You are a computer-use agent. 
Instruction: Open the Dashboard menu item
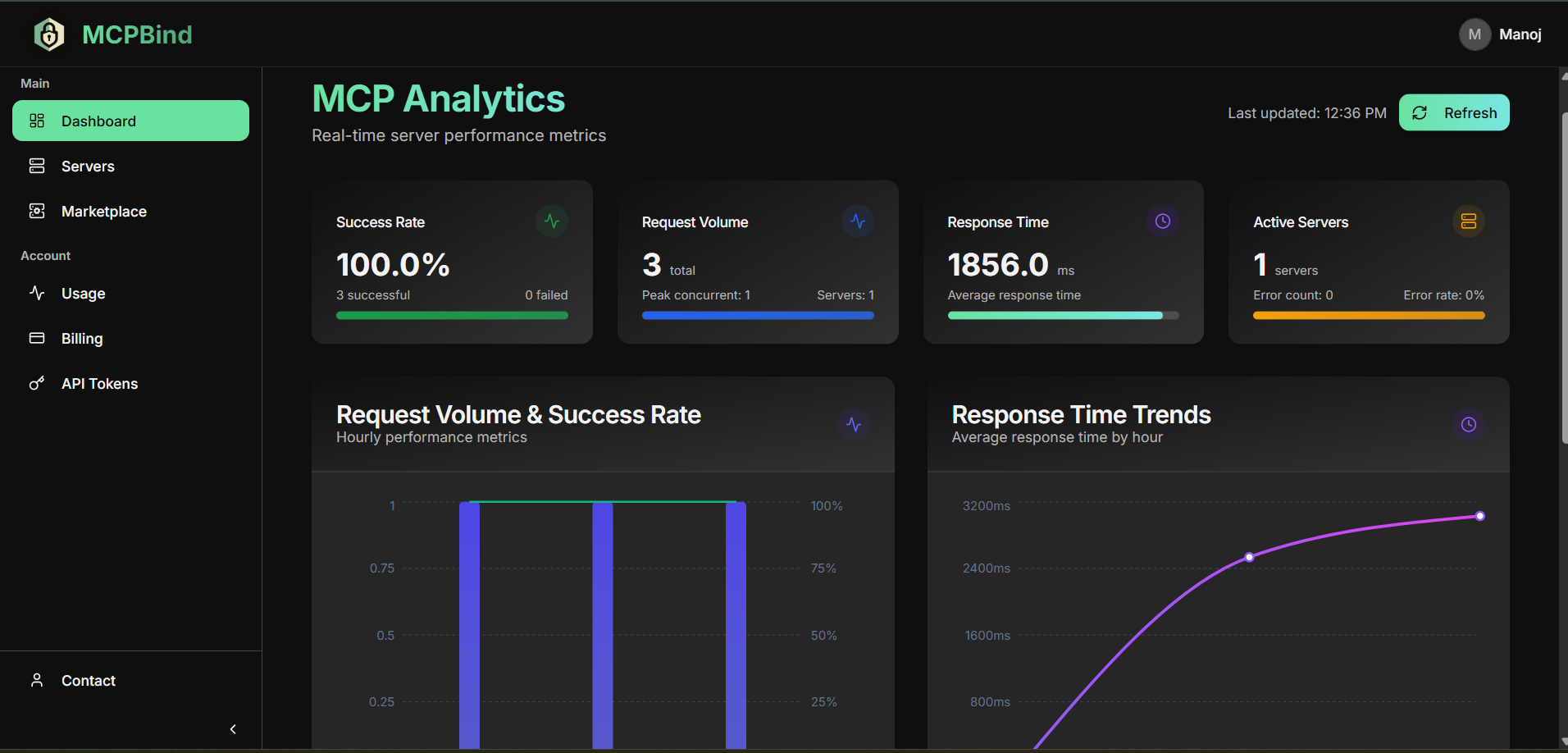point(130,121)
